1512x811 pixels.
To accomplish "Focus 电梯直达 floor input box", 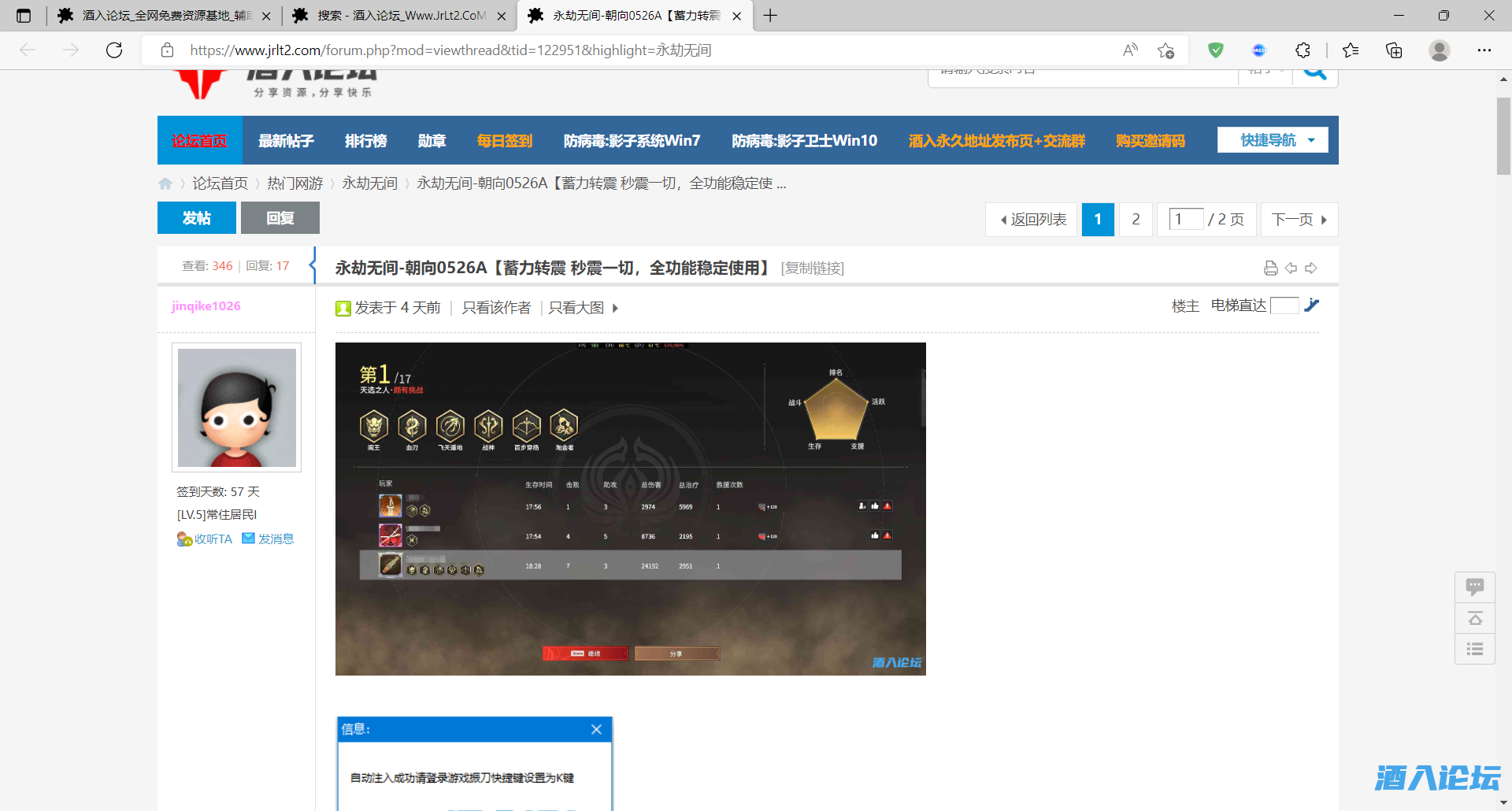I will point(1284,306).
